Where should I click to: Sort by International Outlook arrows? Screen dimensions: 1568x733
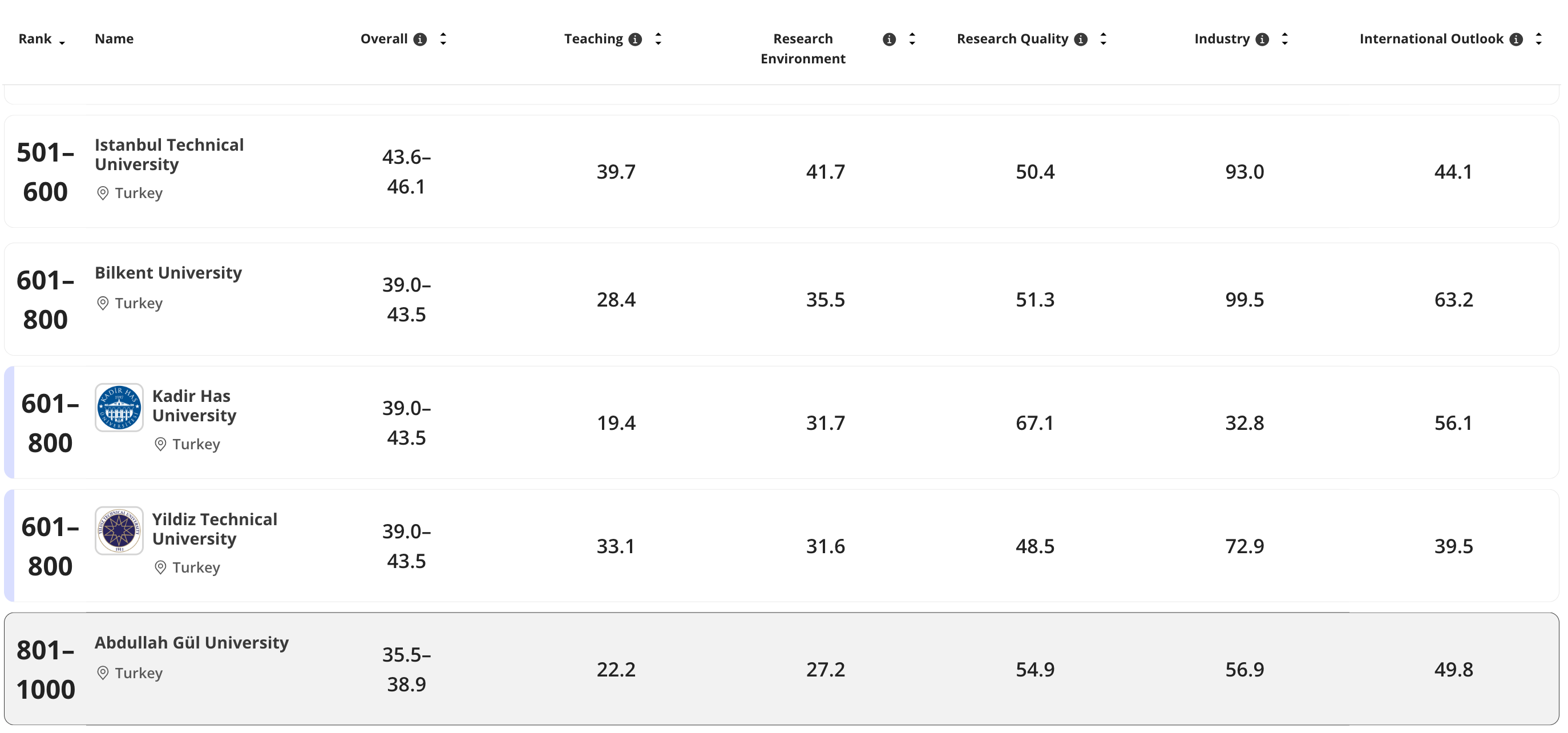tap(1538, 39)
